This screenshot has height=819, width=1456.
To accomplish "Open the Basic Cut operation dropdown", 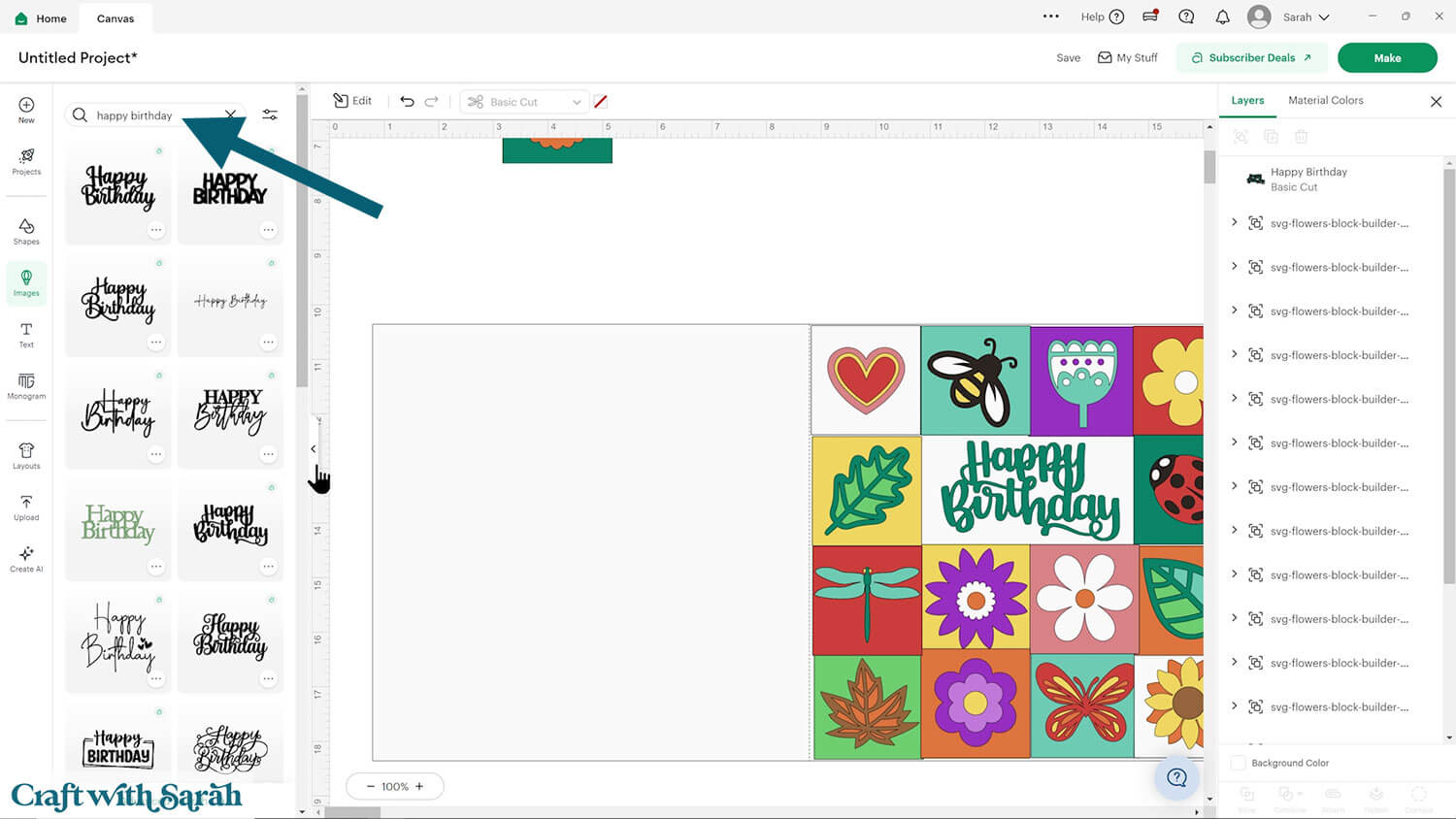I will pos(525,102).
